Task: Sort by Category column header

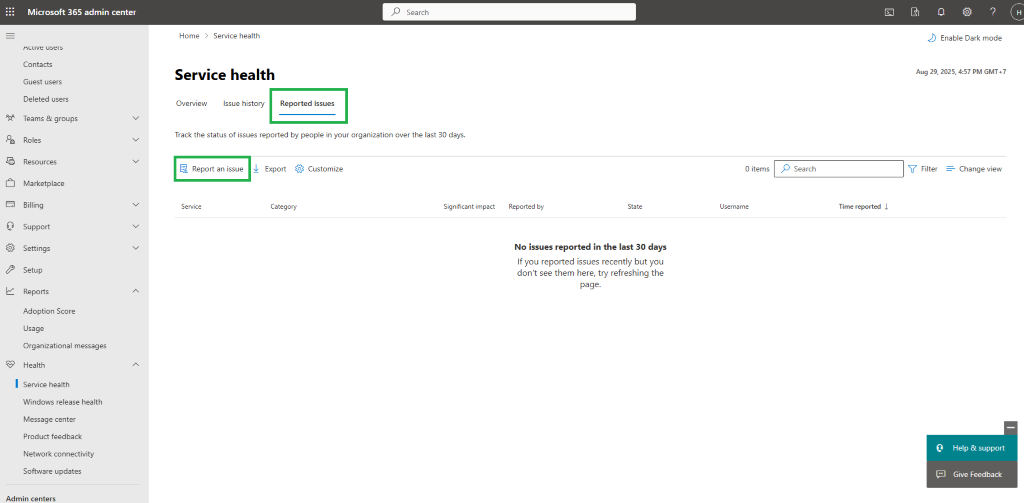Action: [283, 206]
